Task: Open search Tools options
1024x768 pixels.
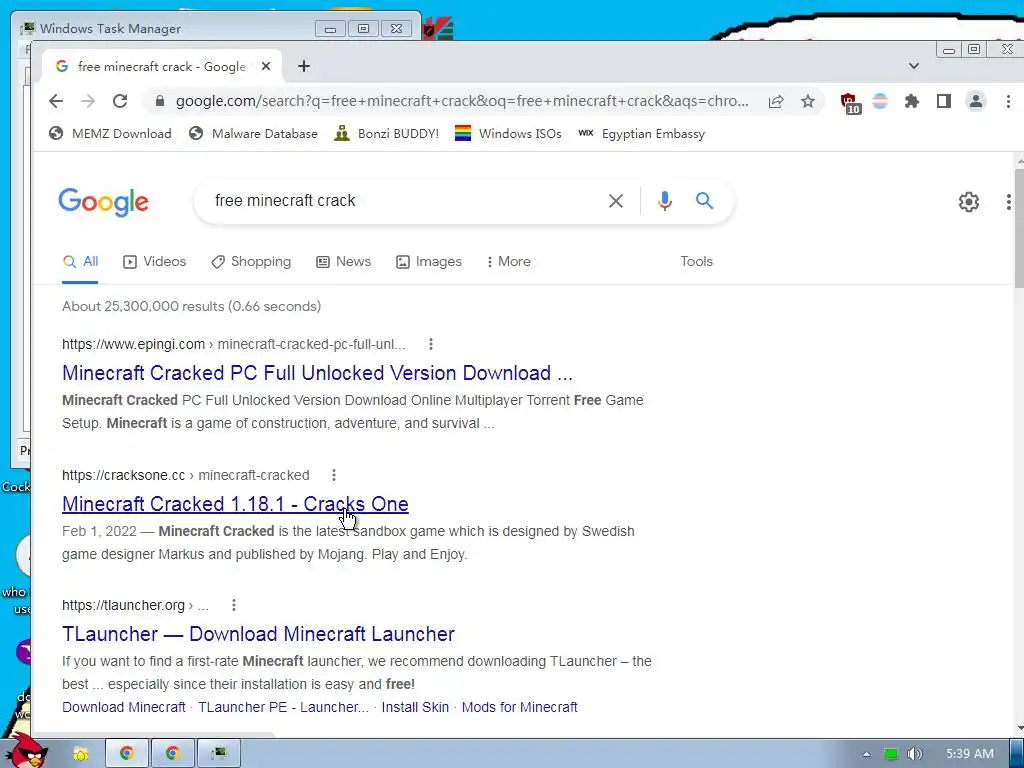Action: [x=696, y=261]
